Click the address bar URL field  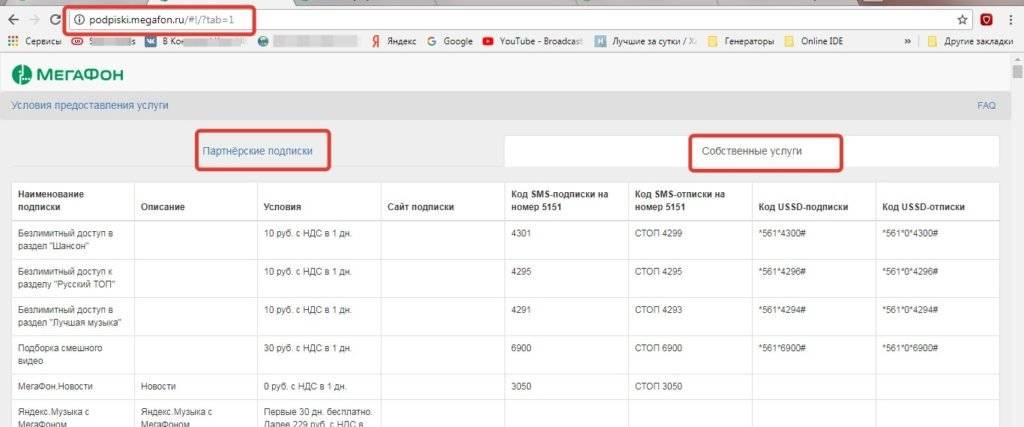click(x=500, y=19)
